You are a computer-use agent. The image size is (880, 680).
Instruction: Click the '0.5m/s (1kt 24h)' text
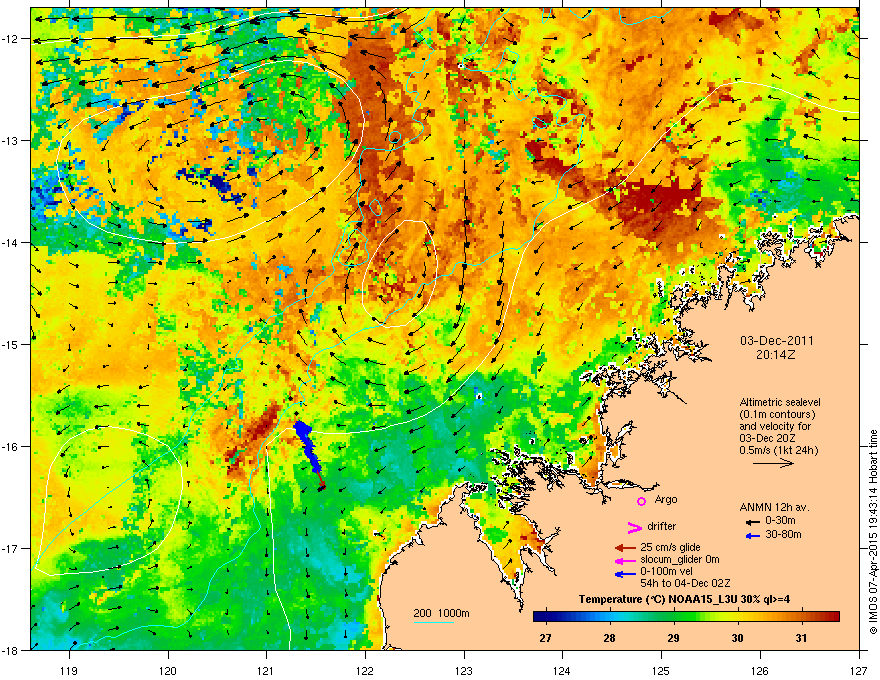pyautogui.click(x=778, y=450)
